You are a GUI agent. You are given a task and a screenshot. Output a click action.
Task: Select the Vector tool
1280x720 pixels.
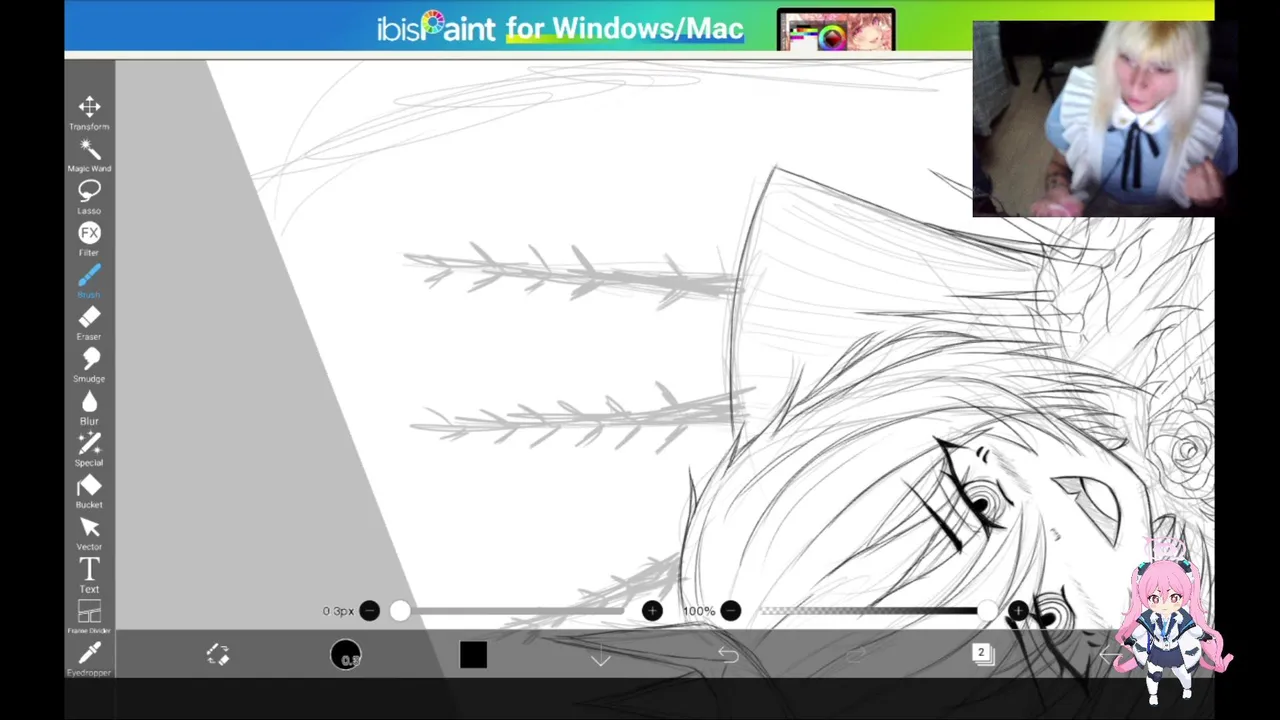[x=89, y=533]
